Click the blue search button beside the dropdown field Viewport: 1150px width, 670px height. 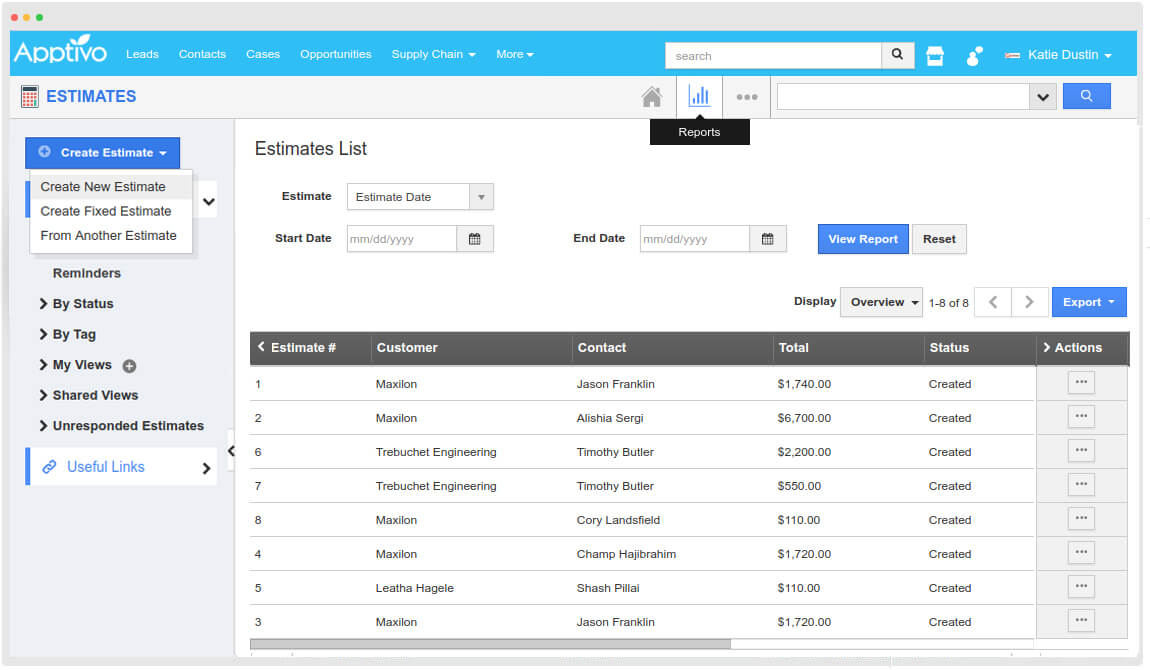tap(1087, 96)
